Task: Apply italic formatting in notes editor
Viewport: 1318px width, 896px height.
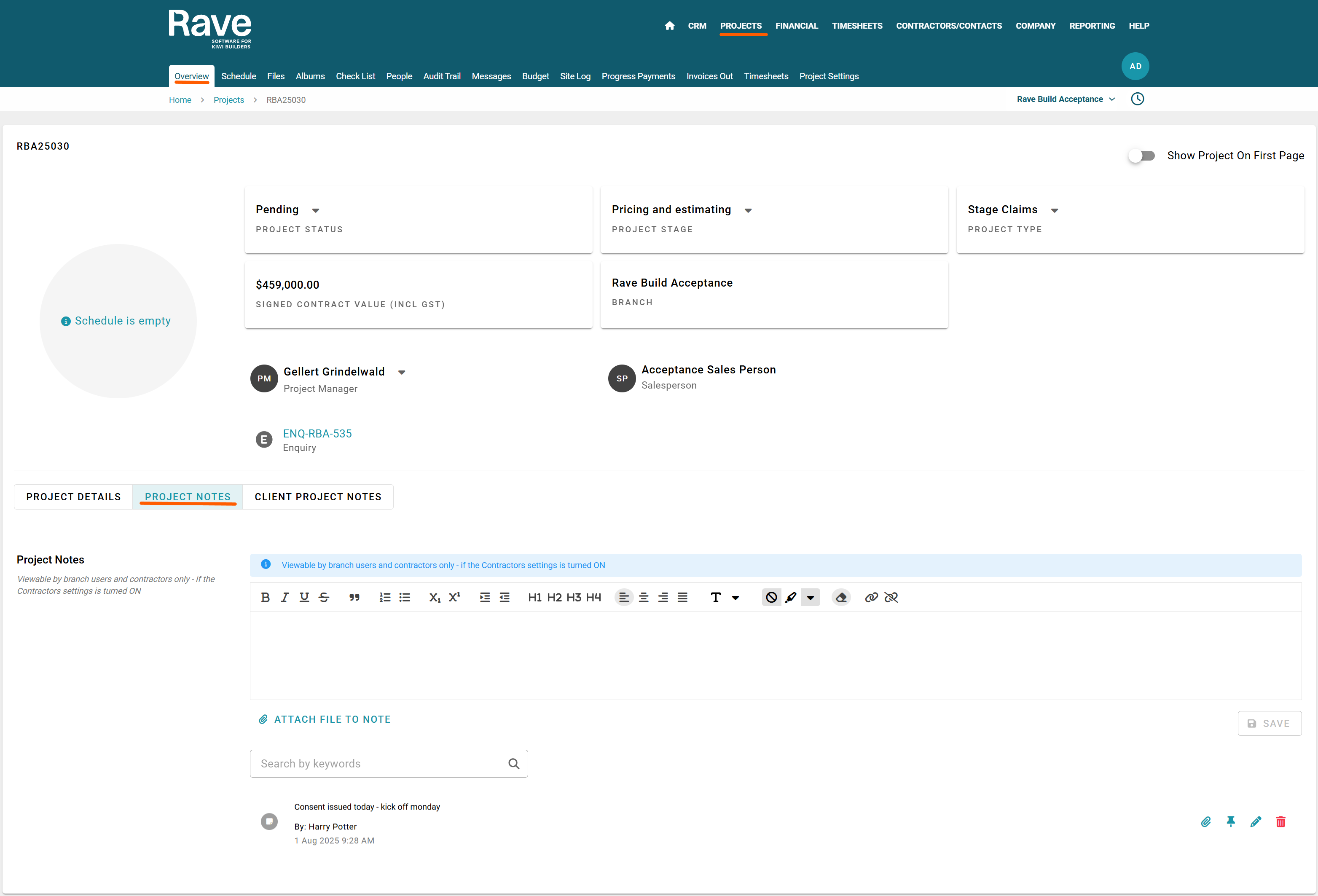Action: pyautogui.click(x=285, y=597)
